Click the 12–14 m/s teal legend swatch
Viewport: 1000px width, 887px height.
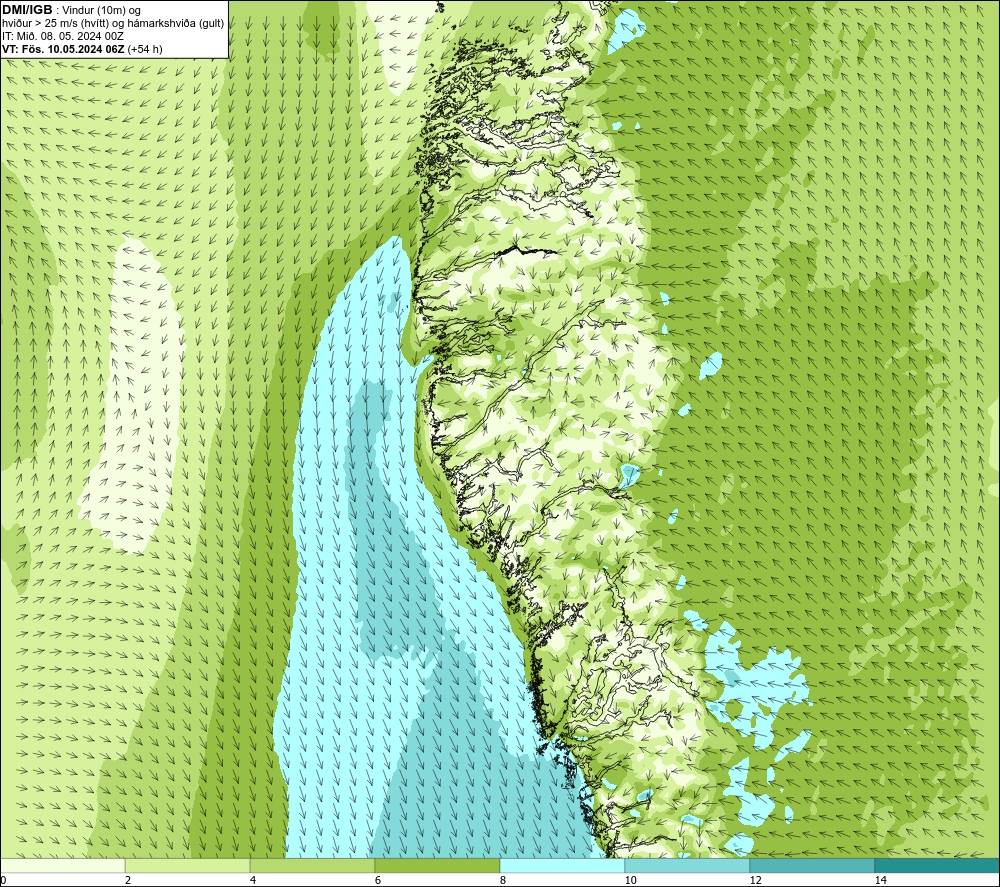pyautogui.click(x=812, y=866)
